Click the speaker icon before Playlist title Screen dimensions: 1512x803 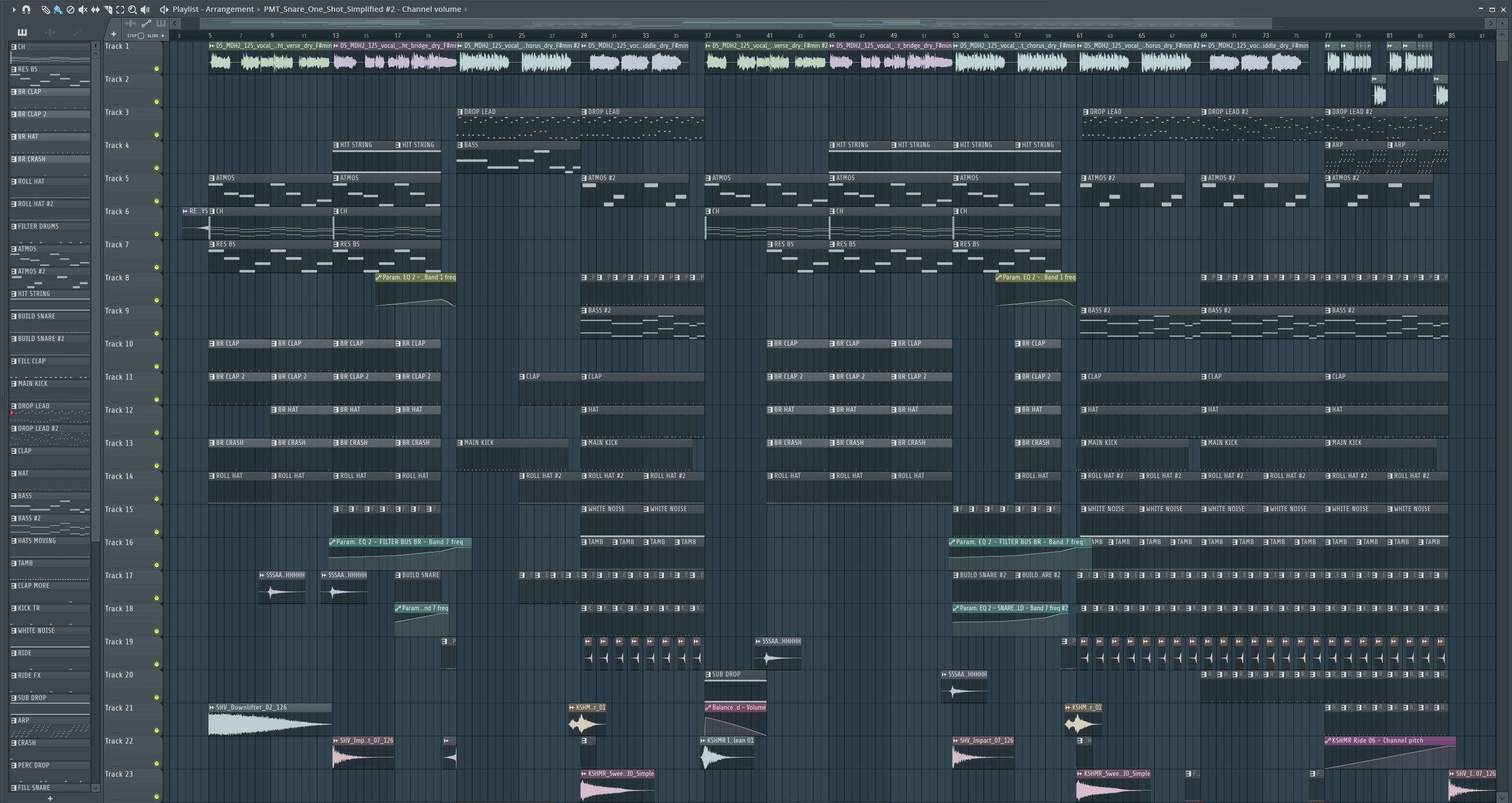click(164, 9)
